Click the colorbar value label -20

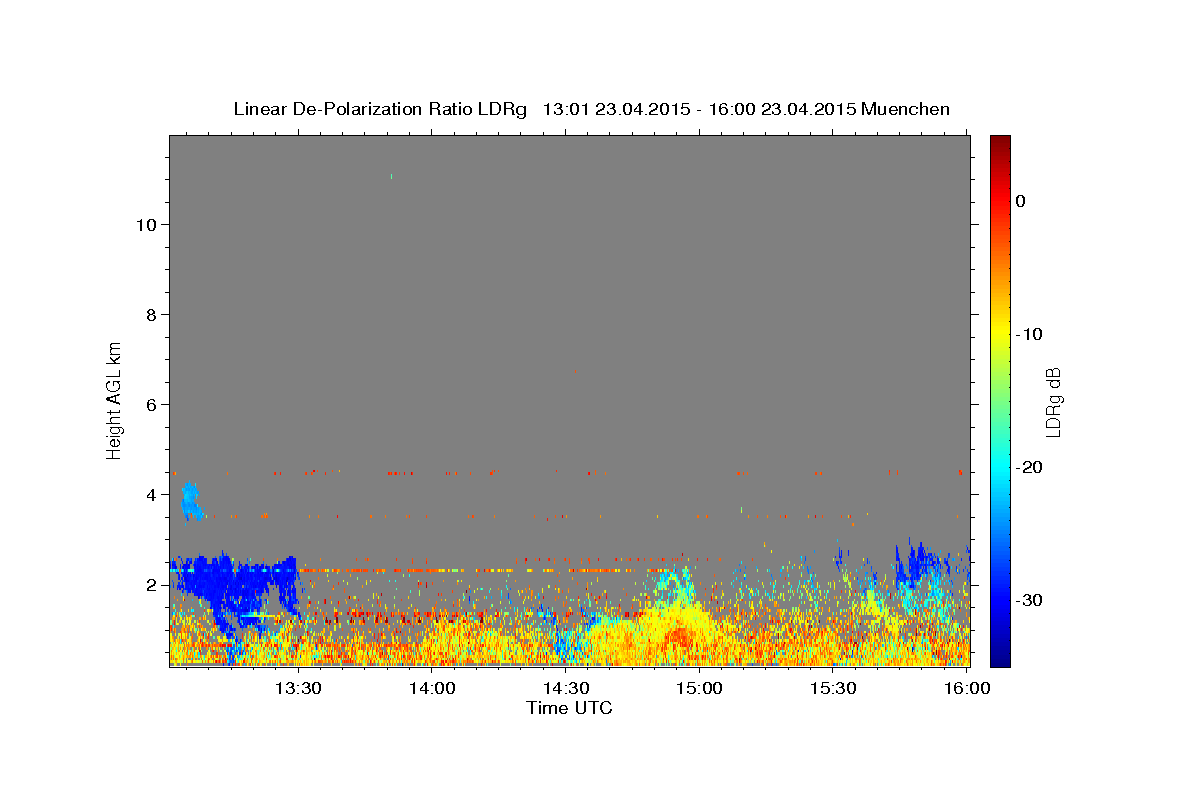pos(1029,467)
